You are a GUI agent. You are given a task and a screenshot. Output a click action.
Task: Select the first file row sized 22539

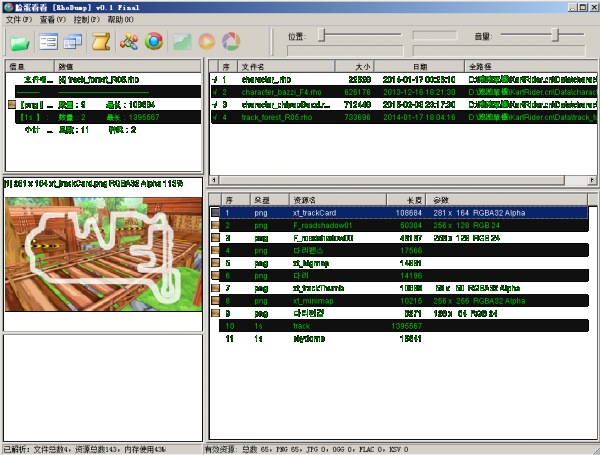point(404,80)
